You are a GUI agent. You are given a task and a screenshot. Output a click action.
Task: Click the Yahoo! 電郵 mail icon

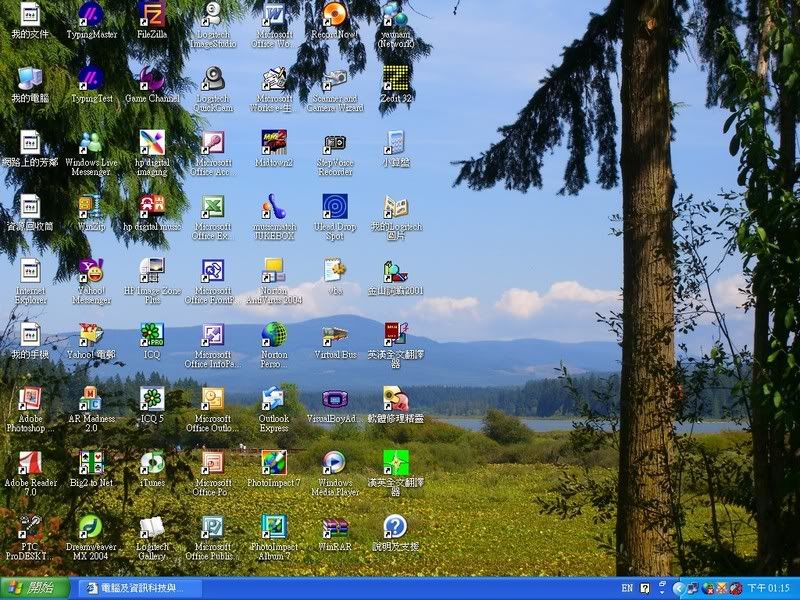91,334
